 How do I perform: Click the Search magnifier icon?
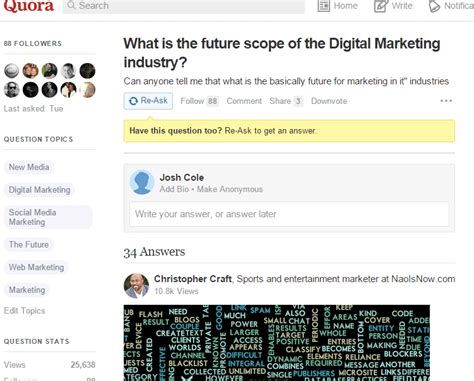click(71, 5)
